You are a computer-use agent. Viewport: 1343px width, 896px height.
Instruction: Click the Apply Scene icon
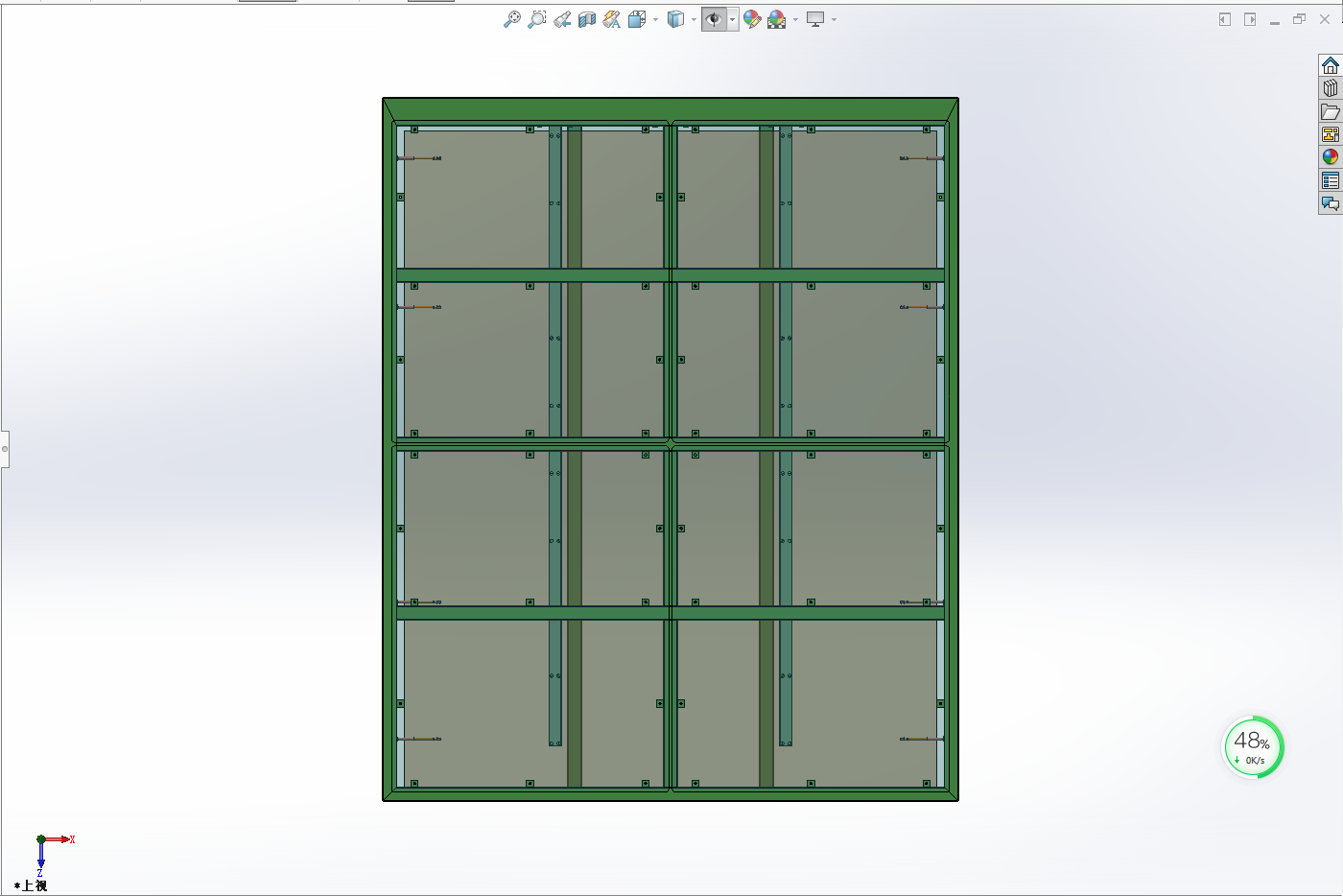777,19
